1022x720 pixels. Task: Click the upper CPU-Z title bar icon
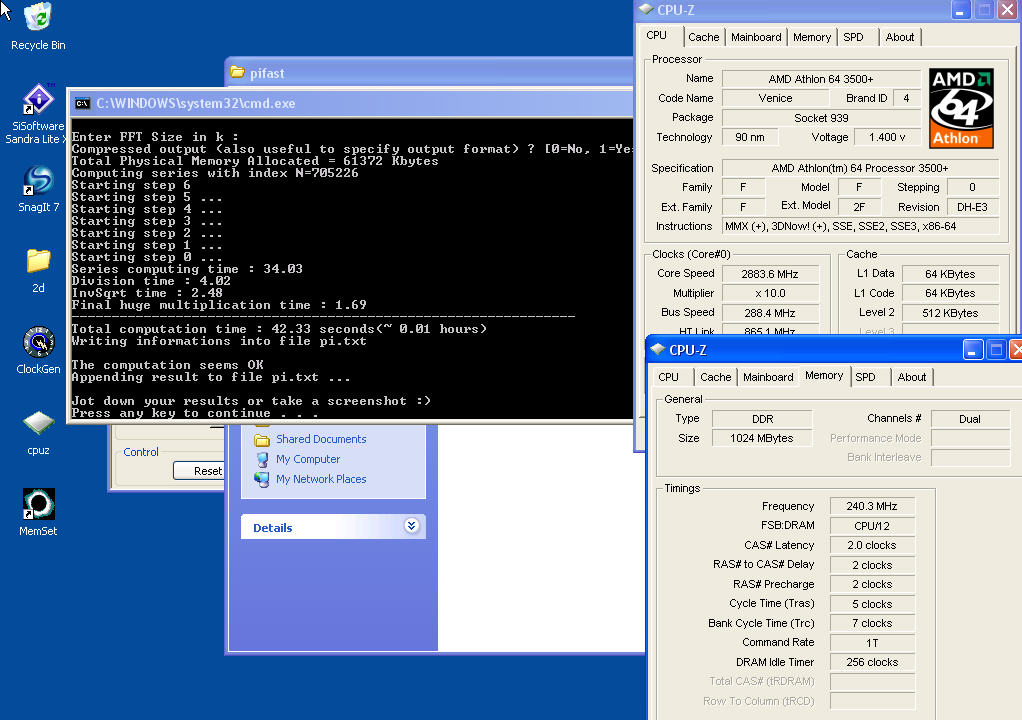coord(645,10)
